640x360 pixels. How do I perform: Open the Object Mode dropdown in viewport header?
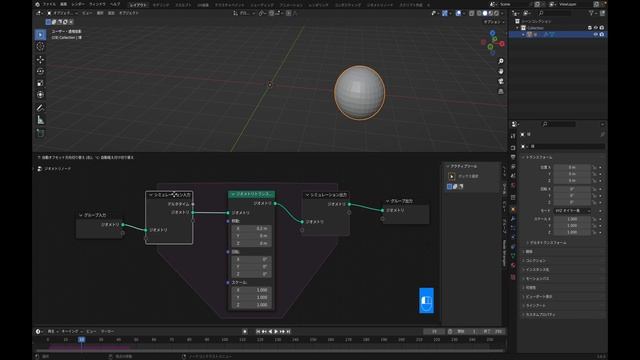62,13
